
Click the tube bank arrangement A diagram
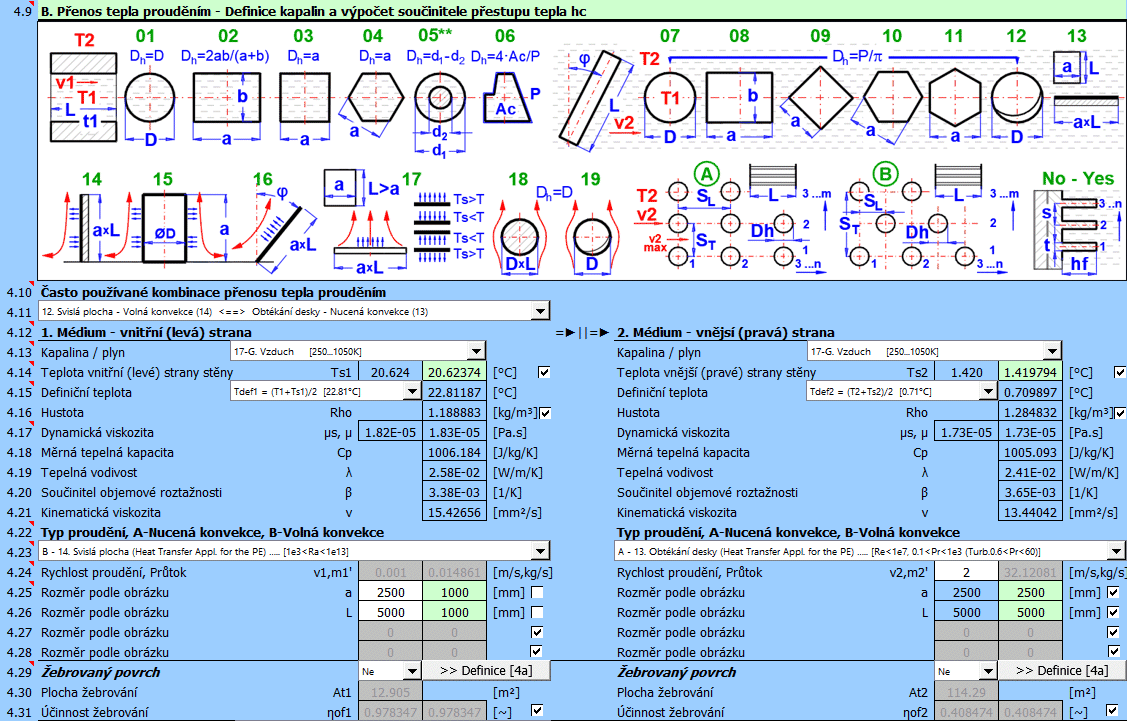tap(710, 220)
